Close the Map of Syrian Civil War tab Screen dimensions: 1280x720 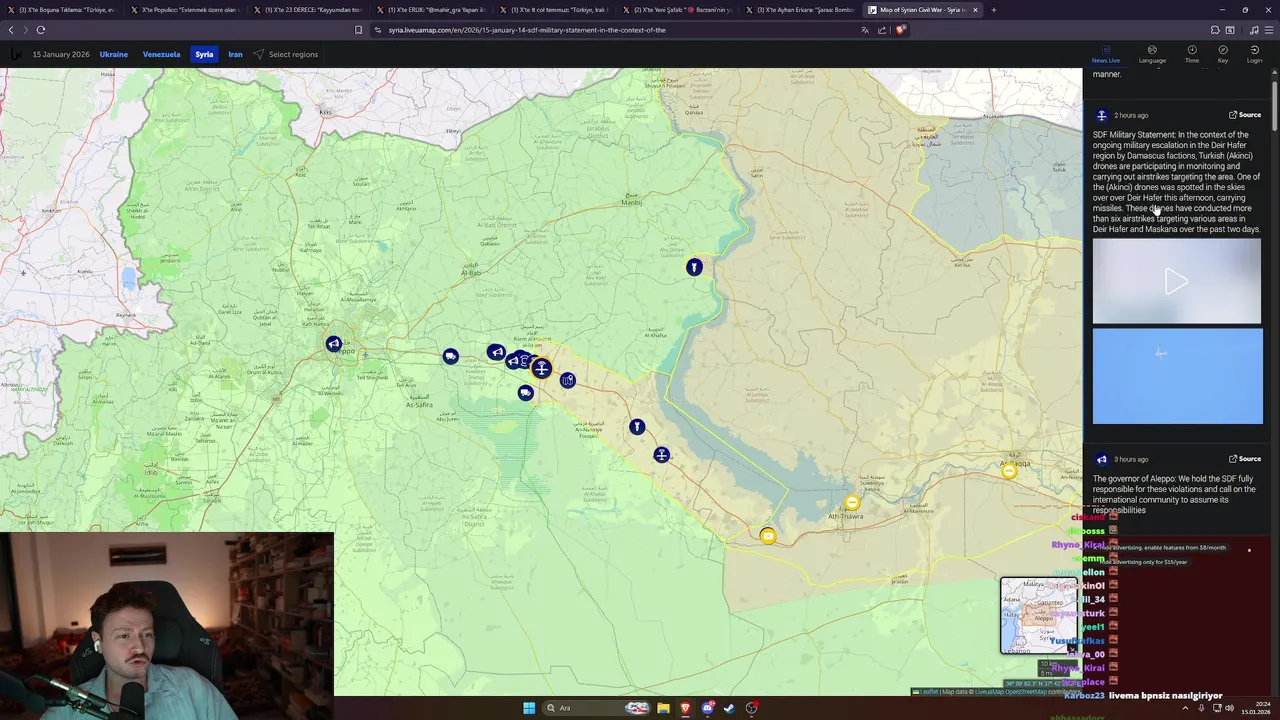tap(975, 10)
